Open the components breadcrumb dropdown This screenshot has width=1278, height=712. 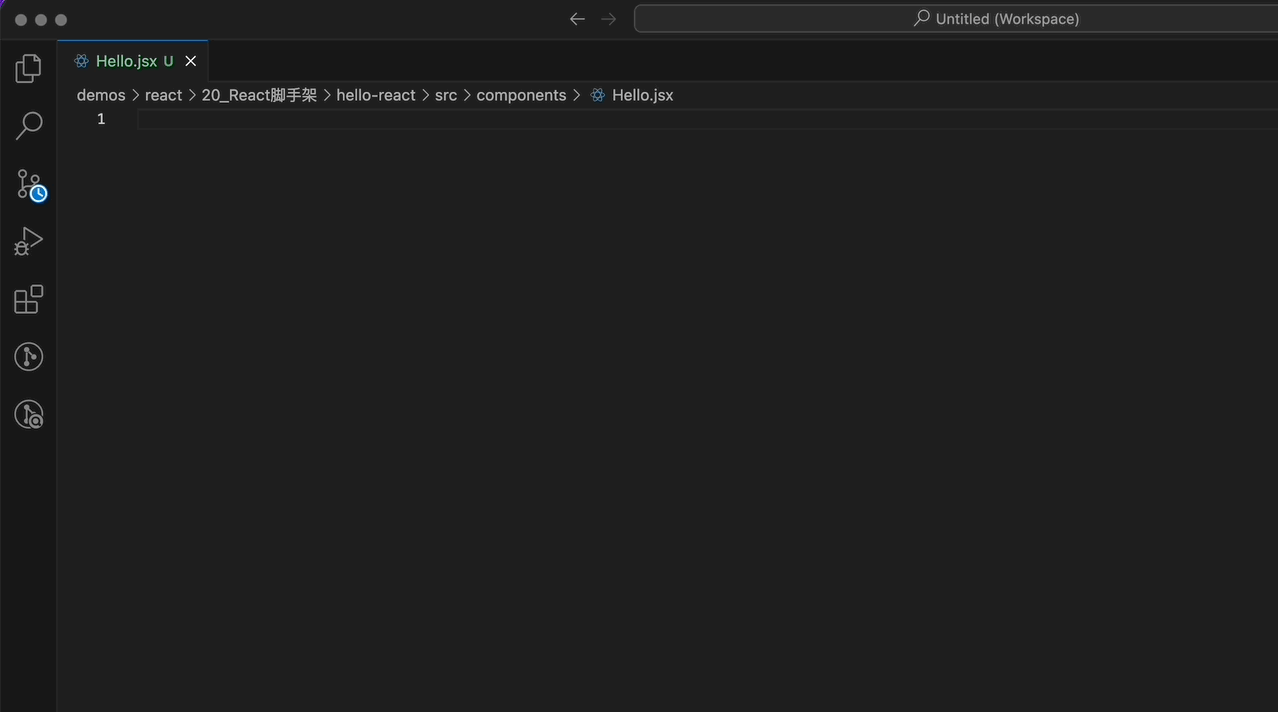(521, 94)
